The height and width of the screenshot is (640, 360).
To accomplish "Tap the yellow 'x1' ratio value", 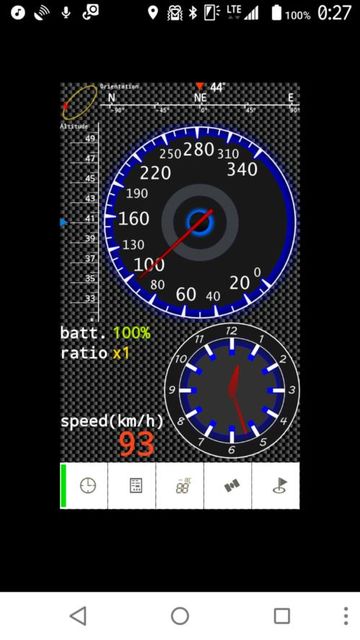I will pyautogui.click(x=121, y=353).
